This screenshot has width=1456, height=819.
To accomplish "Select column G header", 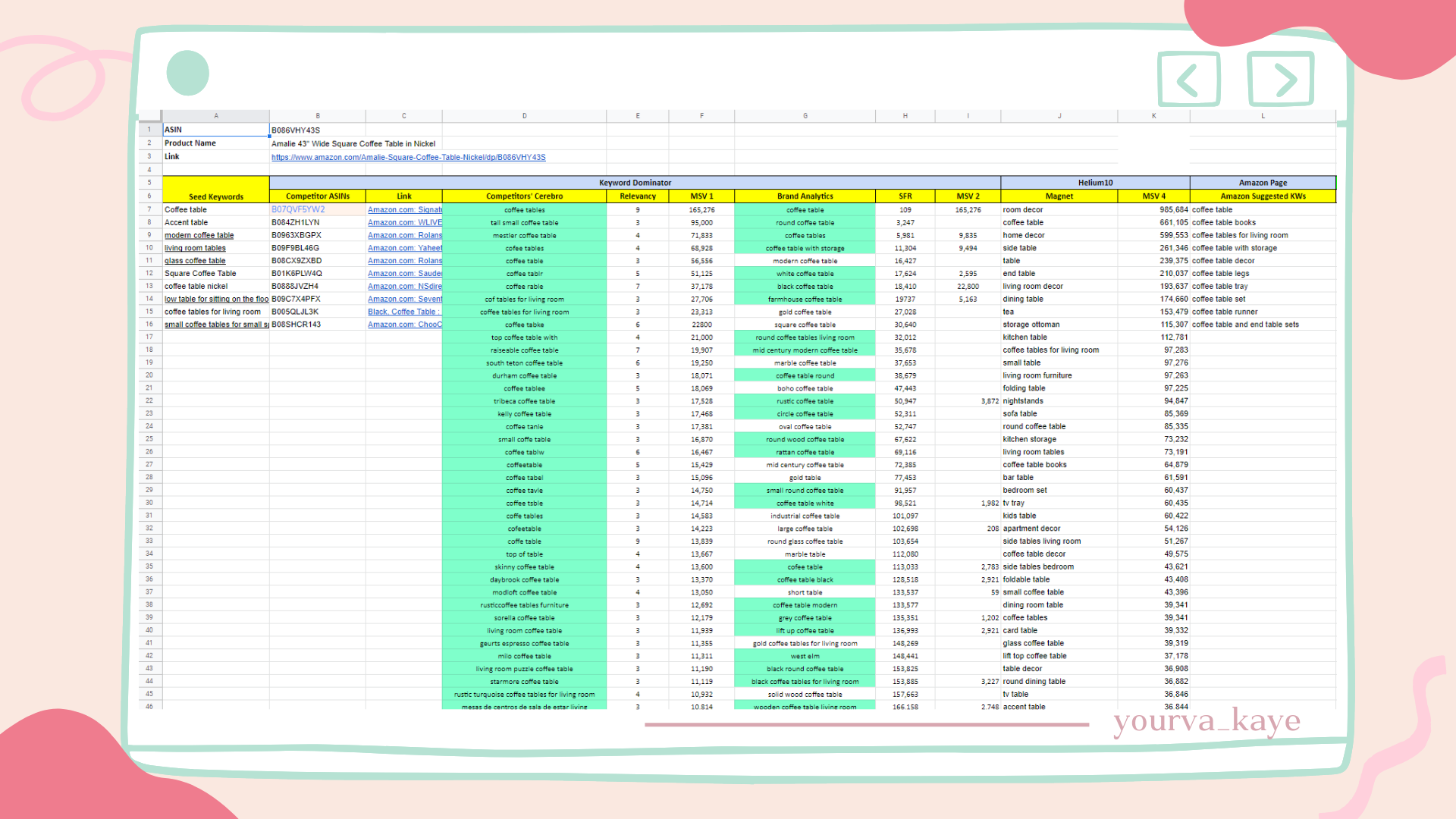I will (x=805, y=116).
